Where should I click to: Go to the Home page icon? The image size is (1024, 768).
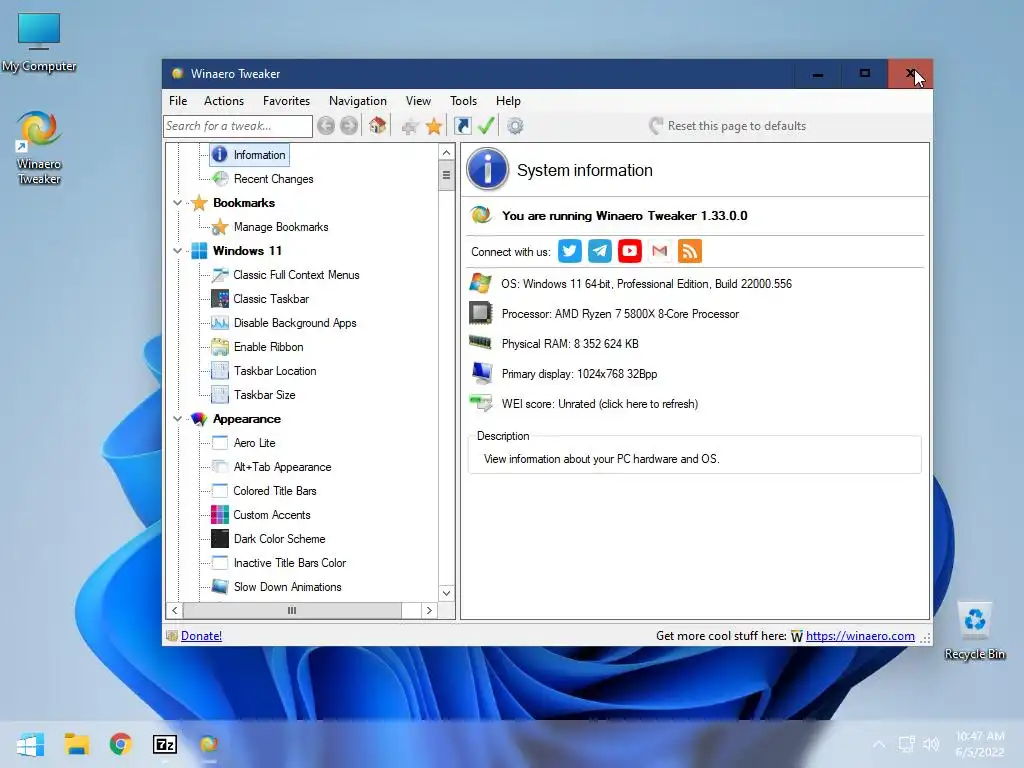[377, 125]
